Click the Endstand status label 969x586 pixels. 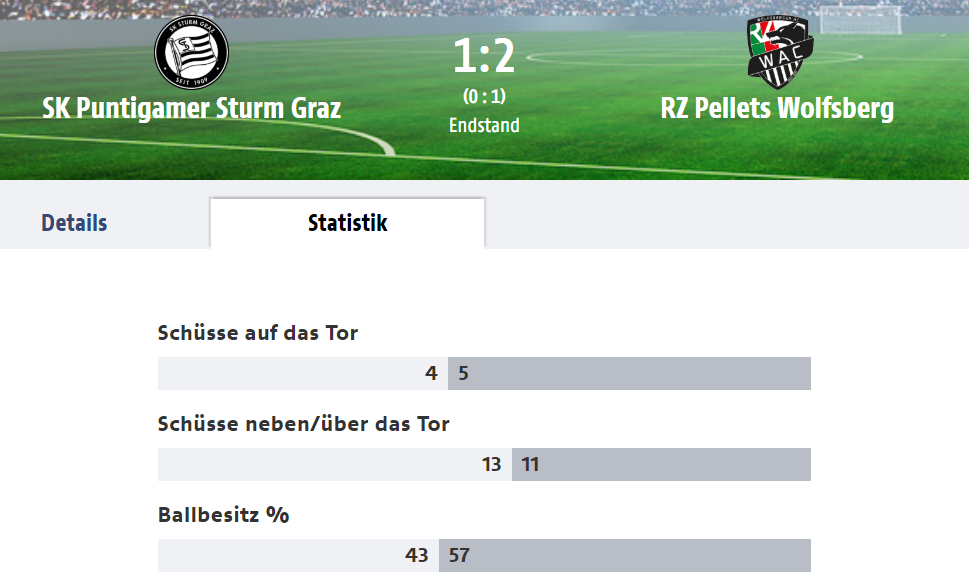point(484,126)
